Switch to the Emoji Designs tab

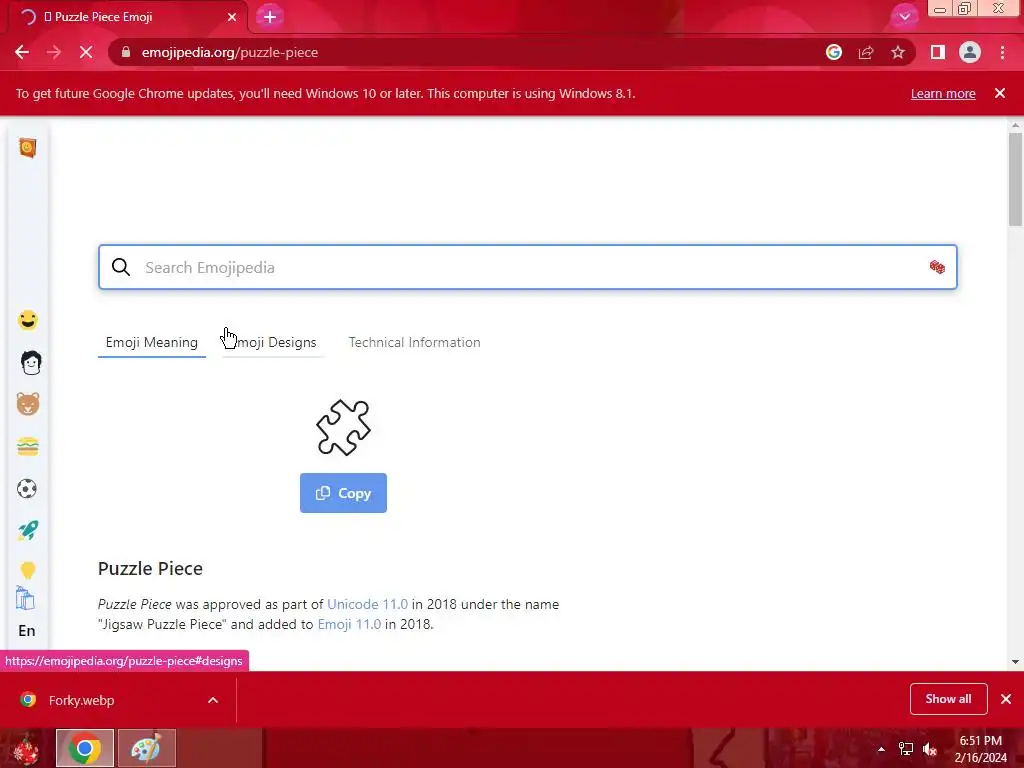pos(273,342)
